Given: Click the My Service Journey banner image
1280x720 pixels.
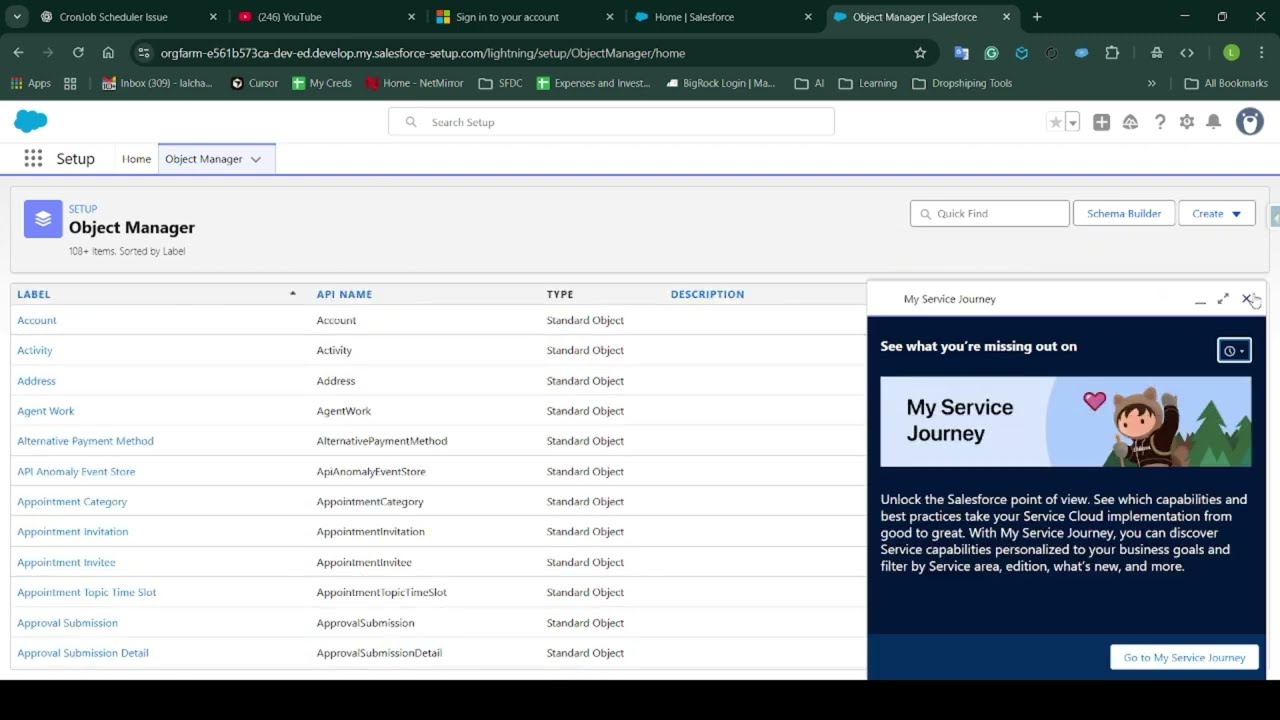Looking at the screenshot, I should 1065,421.
